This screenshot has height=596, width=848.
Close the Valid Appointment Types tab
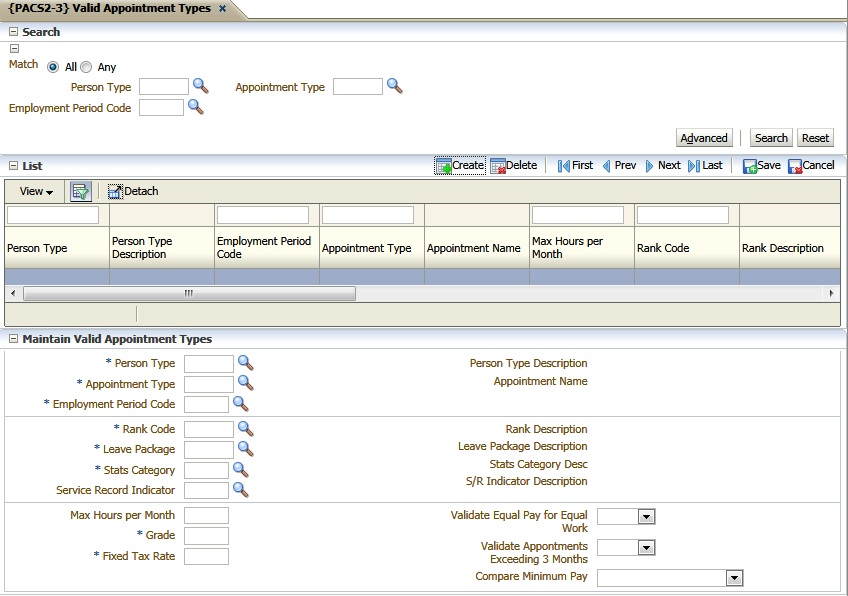point(222,9)
